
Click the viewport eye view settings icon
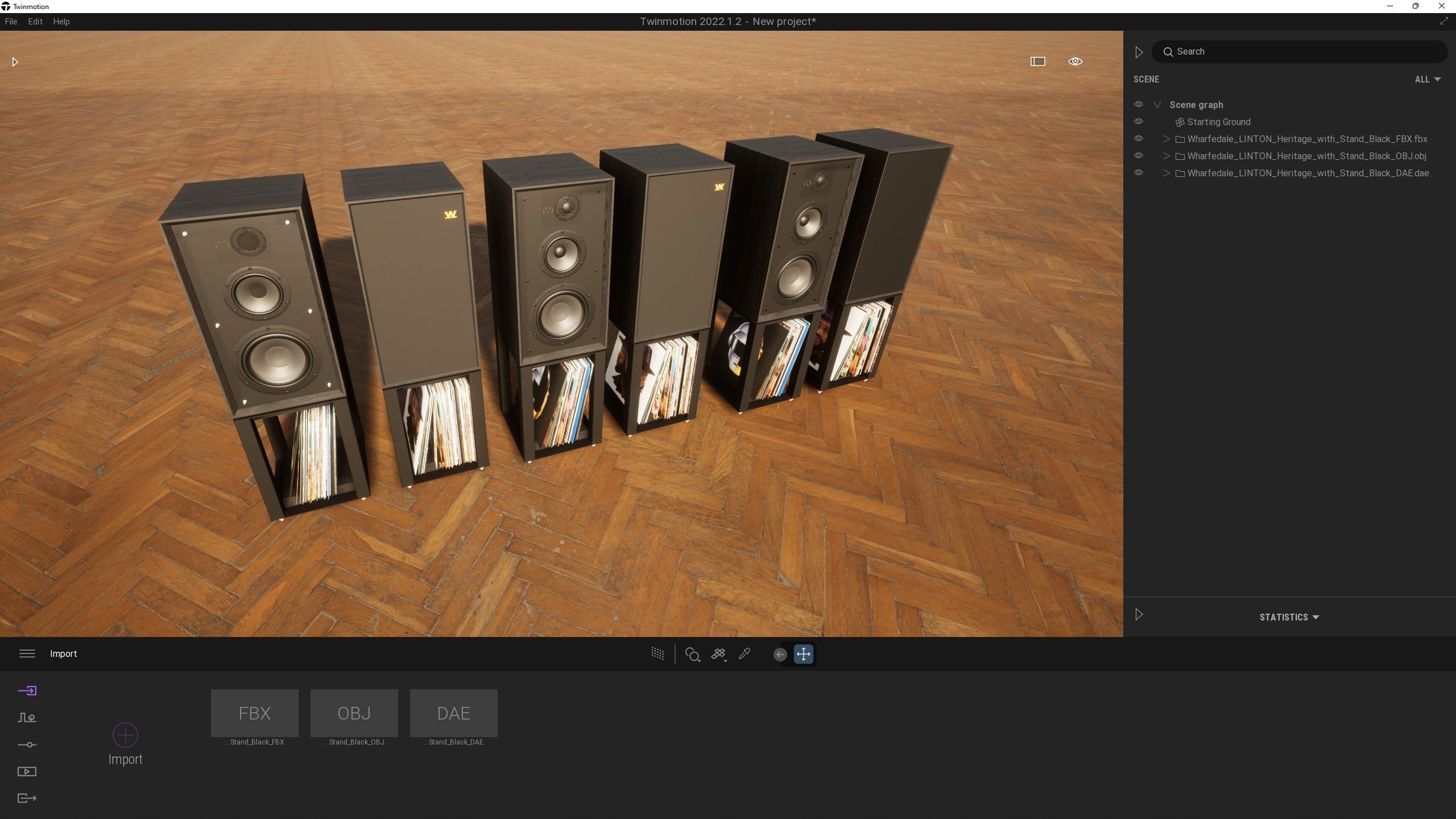1075,61
